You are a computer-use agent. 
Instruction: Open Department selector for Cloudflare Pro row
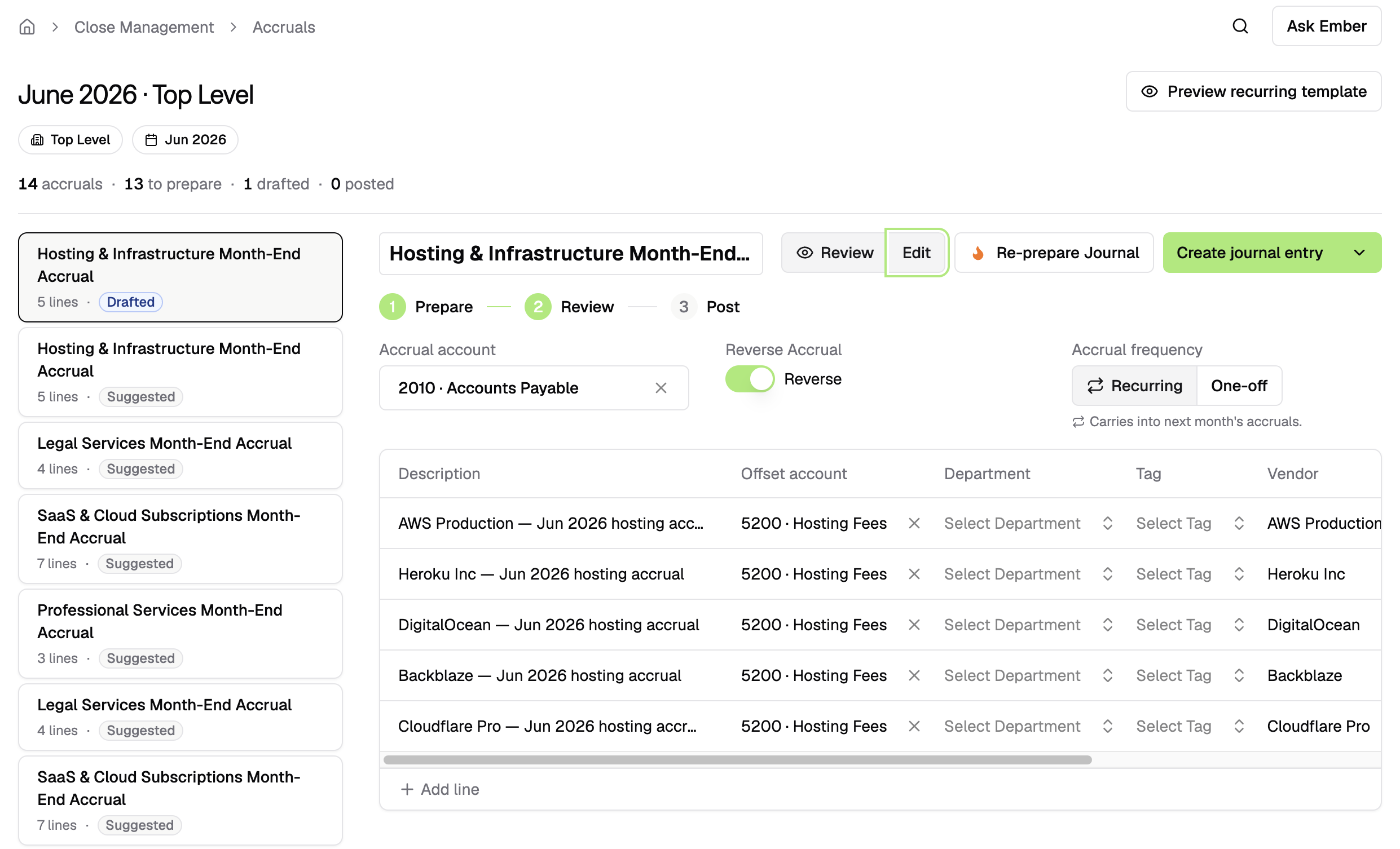point(1028,726)
